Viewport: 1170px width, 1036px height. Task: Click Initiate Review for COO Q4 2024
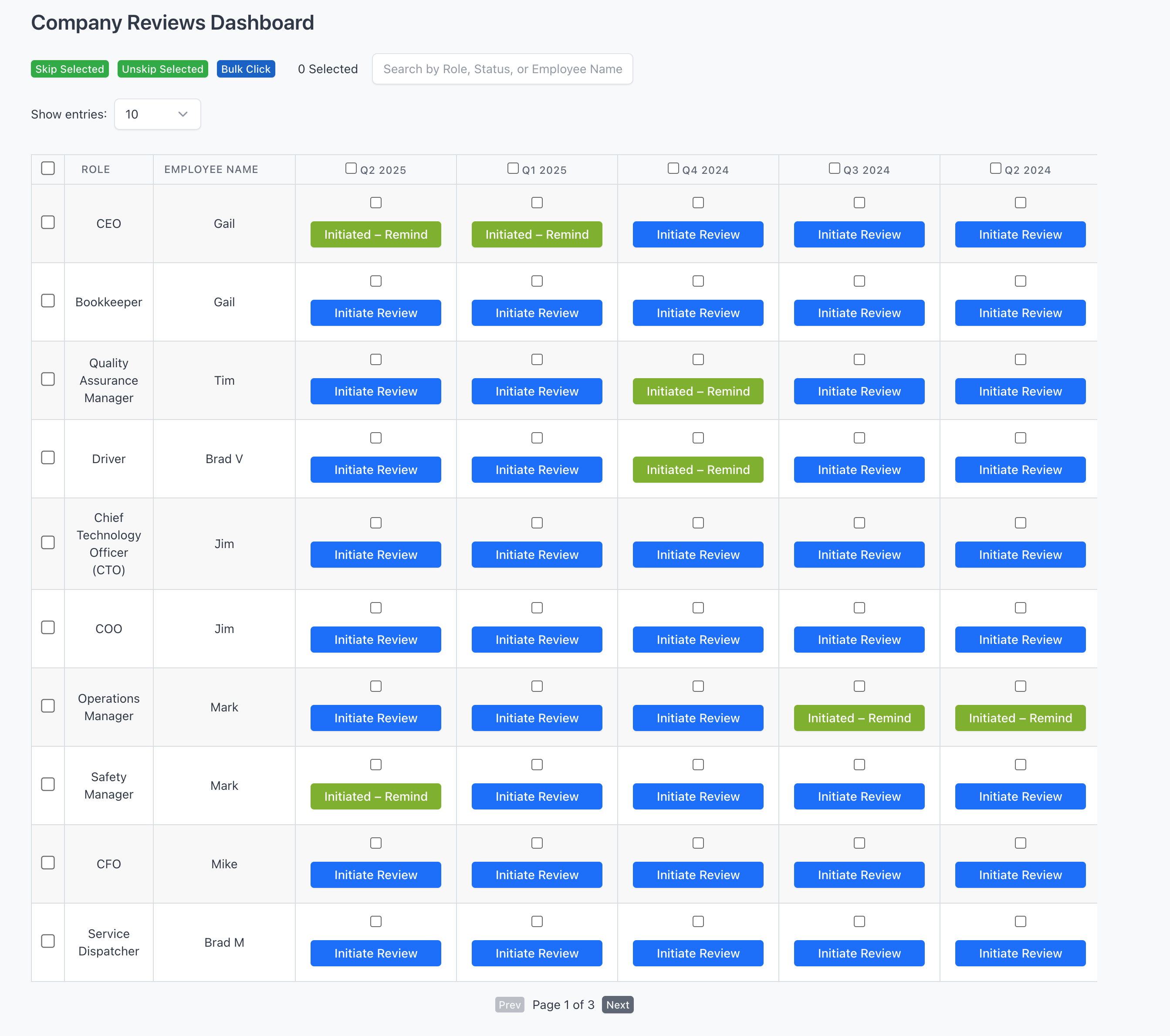pyautogui.click(x=698, y=640)
